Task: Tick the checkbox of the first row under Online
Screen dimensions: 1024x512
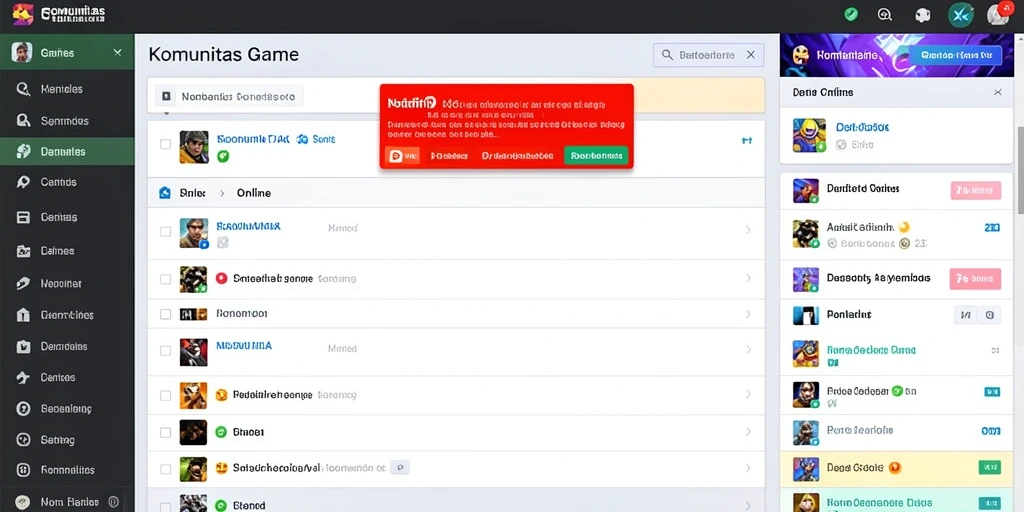Action: tap(166, 231)
